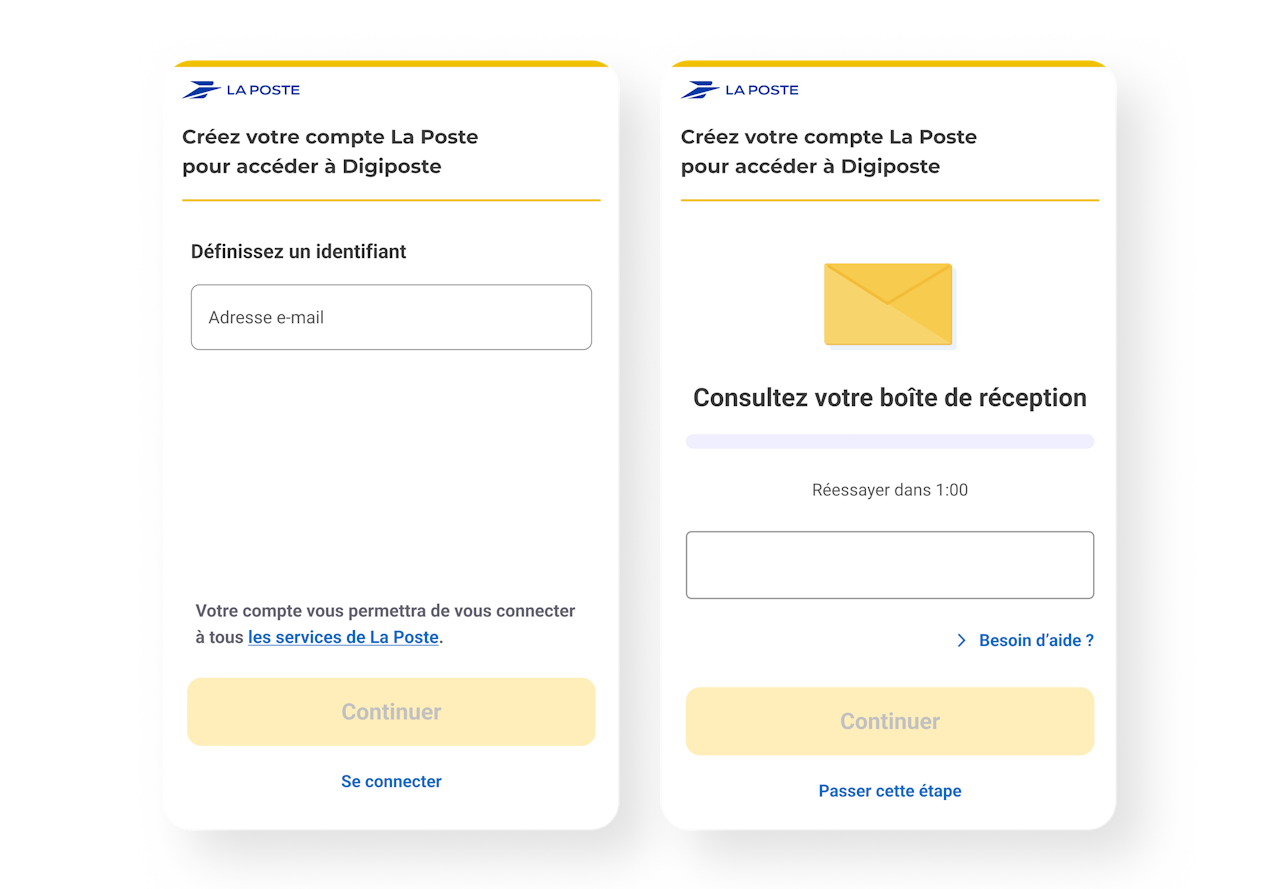1280x889 pixels.
Task: Click La Poste logo on right card
Action: tap(740, 90)
